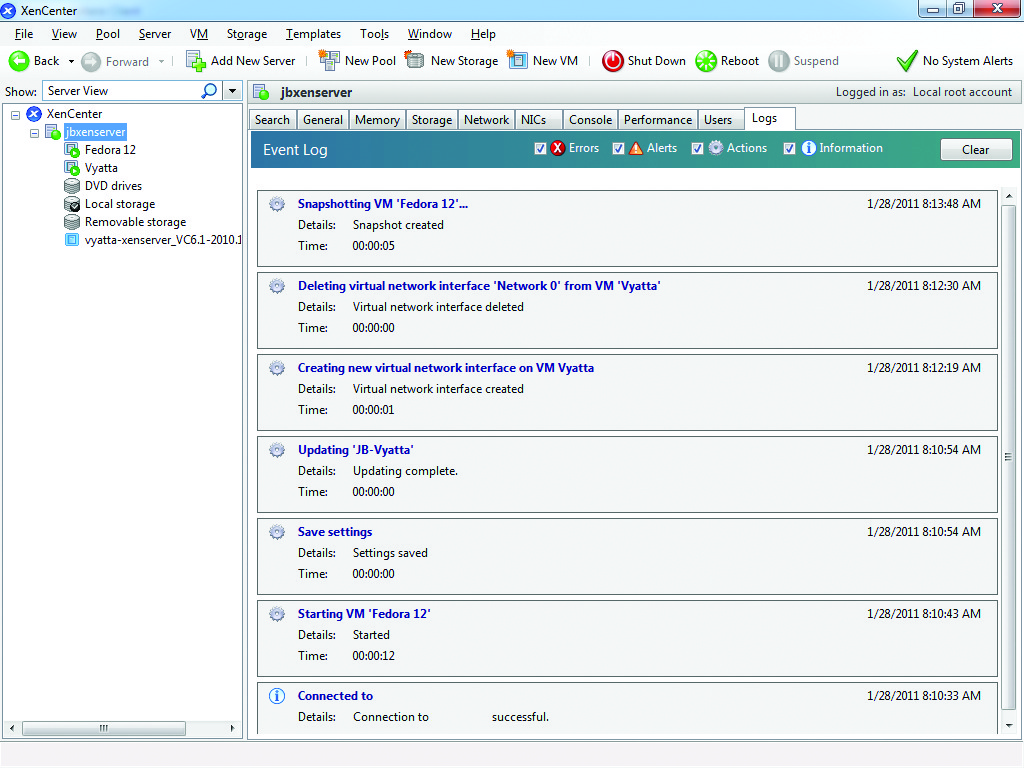Open the Forward history dropdown arrow

(161, 61)
